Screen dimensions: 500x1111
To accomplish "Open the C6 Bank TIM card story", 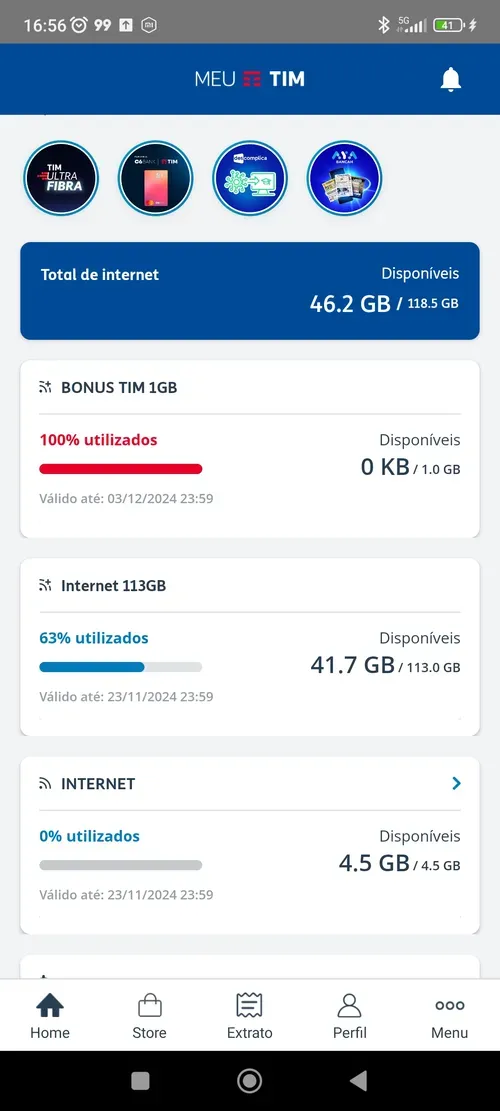I will click(155, 178).
